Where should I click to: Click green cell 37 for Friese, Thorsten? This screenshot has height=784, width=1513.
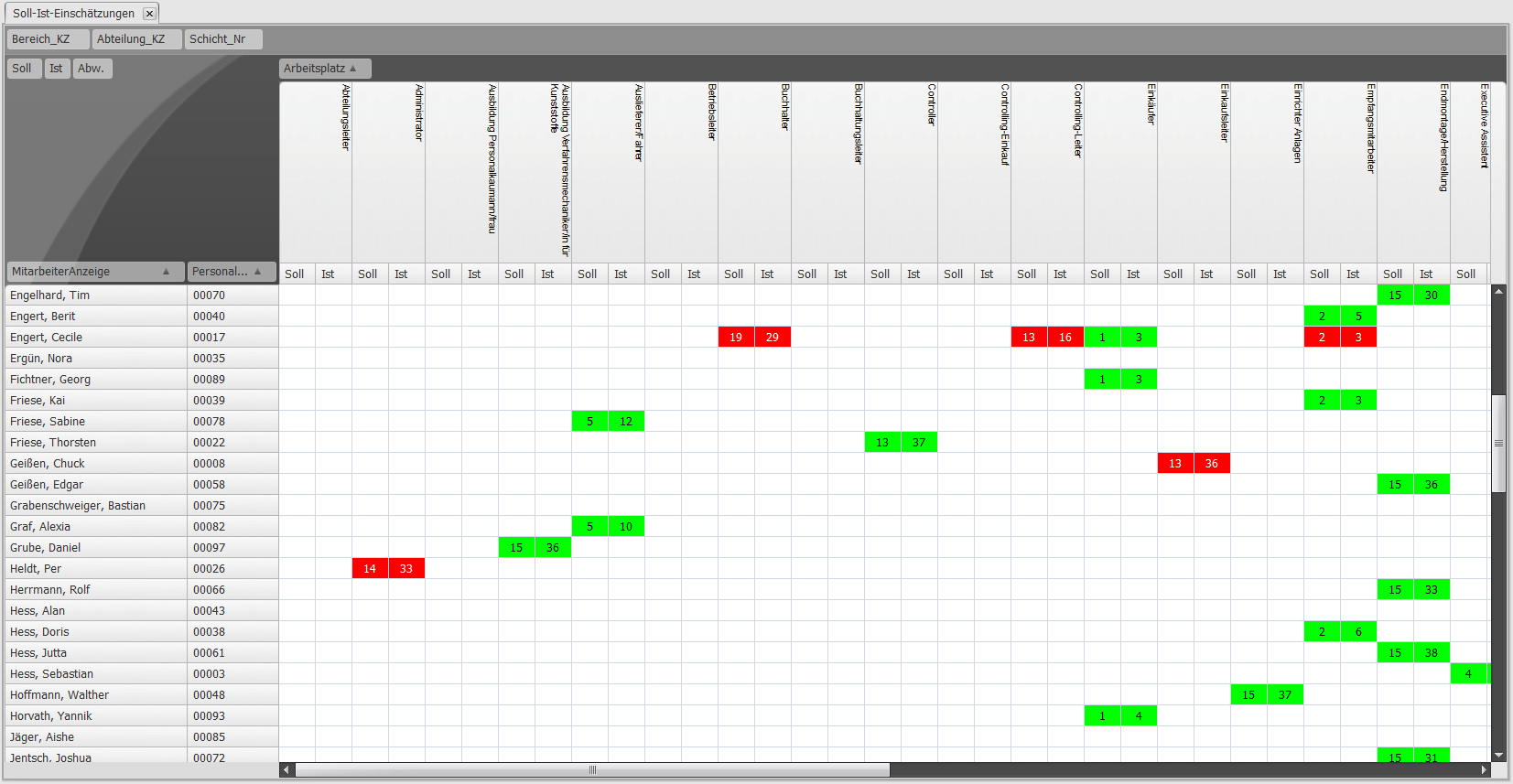(x=919, y=443)
